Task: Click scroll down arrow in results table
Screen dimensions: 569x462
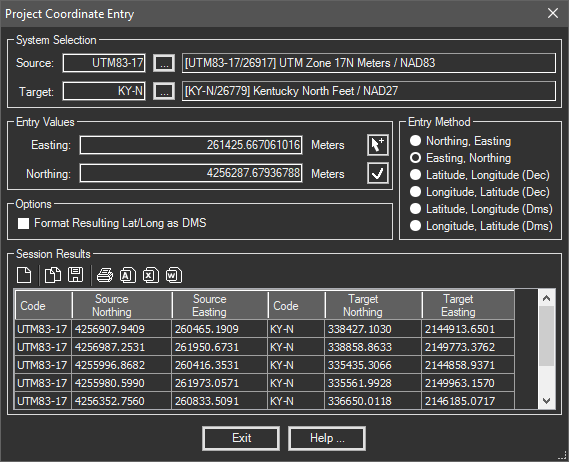Action: pos(547,401)
